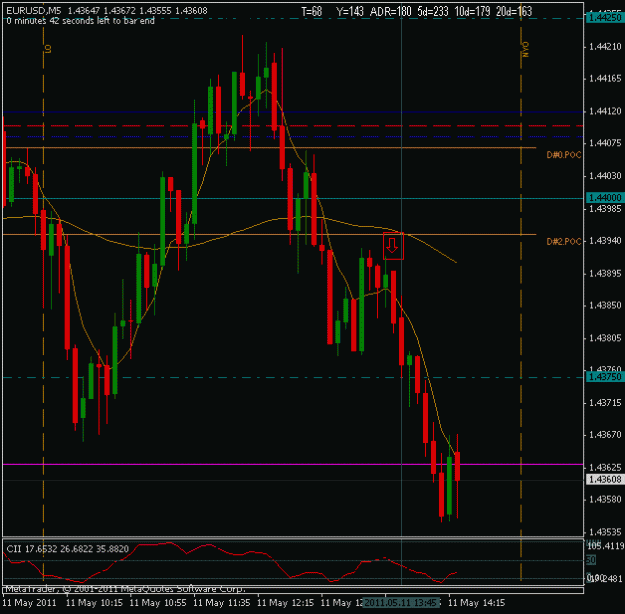Click the '11 May 11:35' time axis label
The image size is (625, 614).
click(222, 602)
